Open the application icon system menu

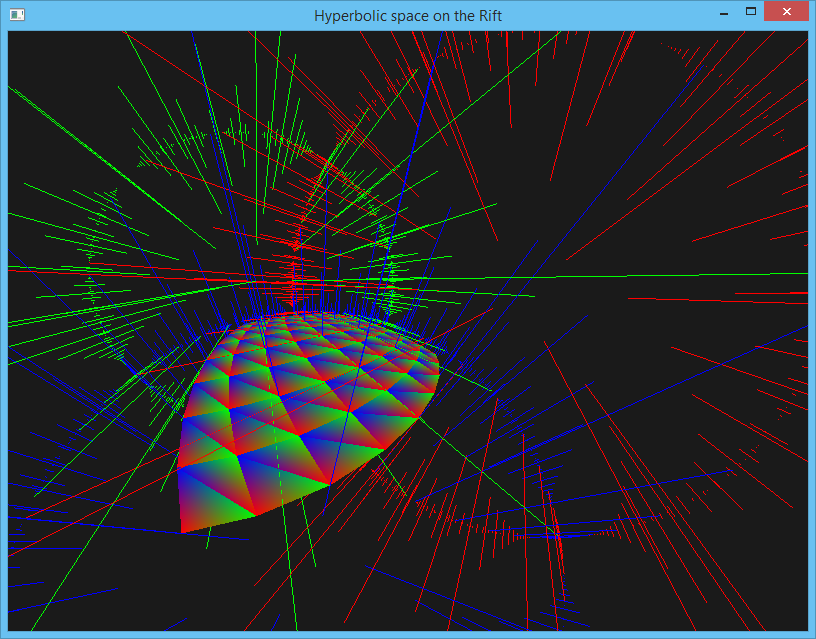pyautogui.click(x=17, y=15)
